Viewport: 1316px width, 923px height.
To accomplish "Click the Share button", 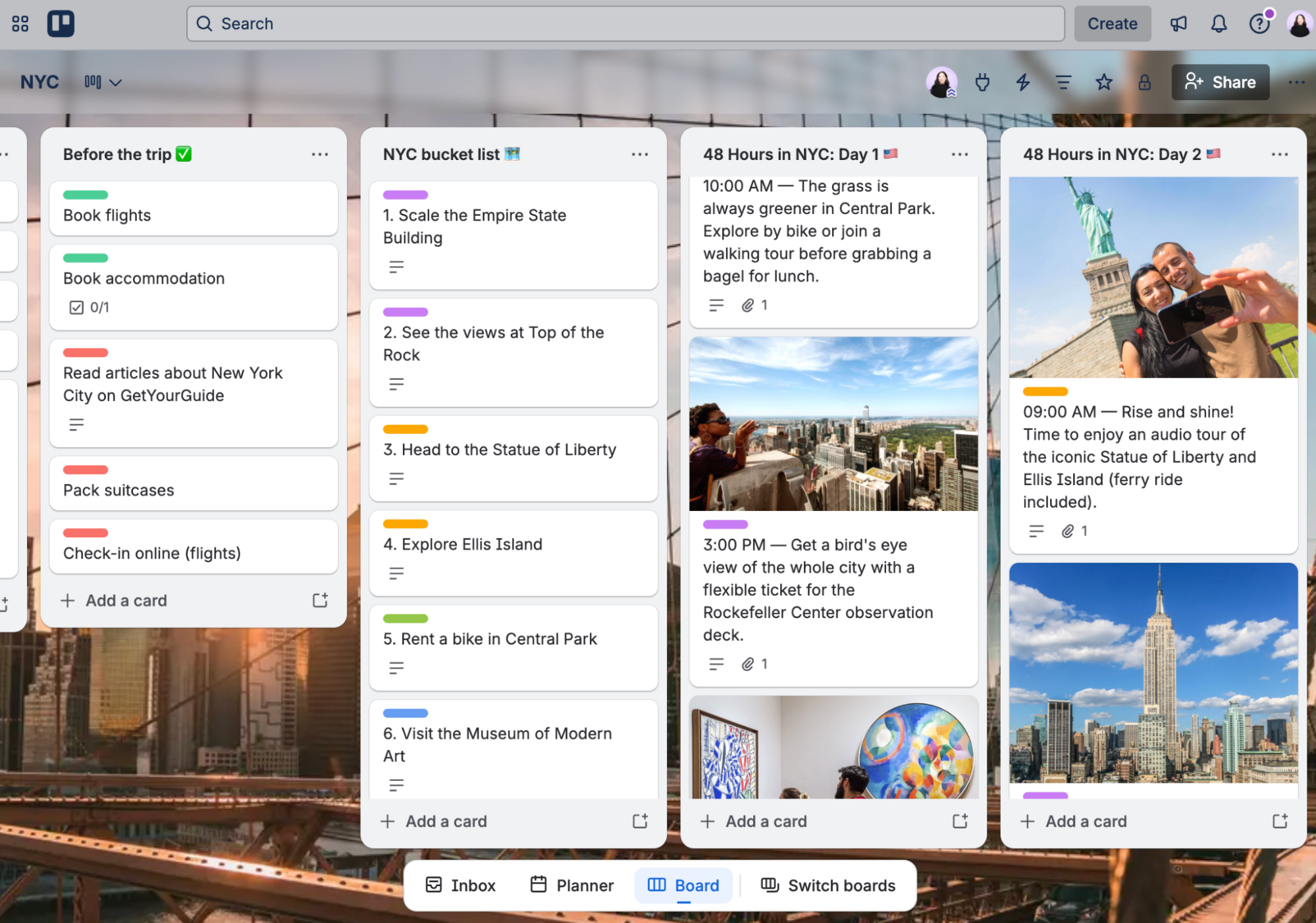I will tap(1220, 82).
